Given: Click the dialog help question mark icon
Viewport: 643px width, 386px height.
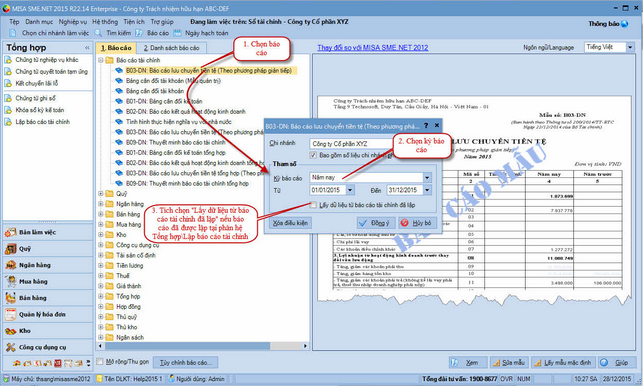Looking at the screenshot, I should [426, 126].
